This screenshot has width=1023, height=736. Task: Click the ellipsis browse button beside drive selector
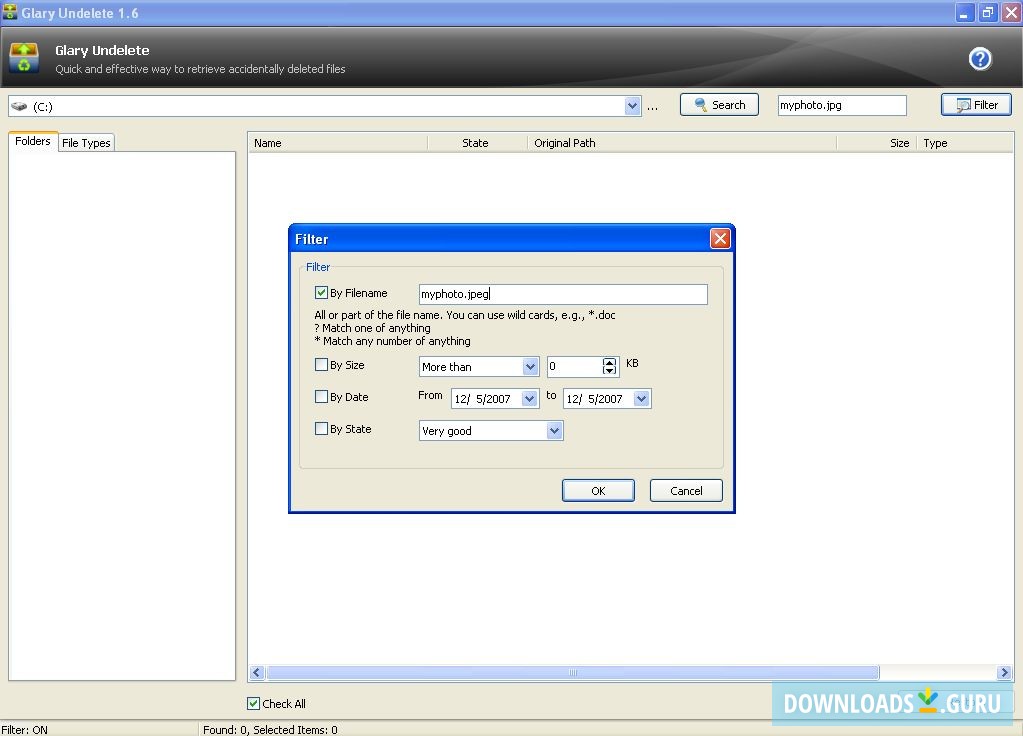click(x=652, y=105)
